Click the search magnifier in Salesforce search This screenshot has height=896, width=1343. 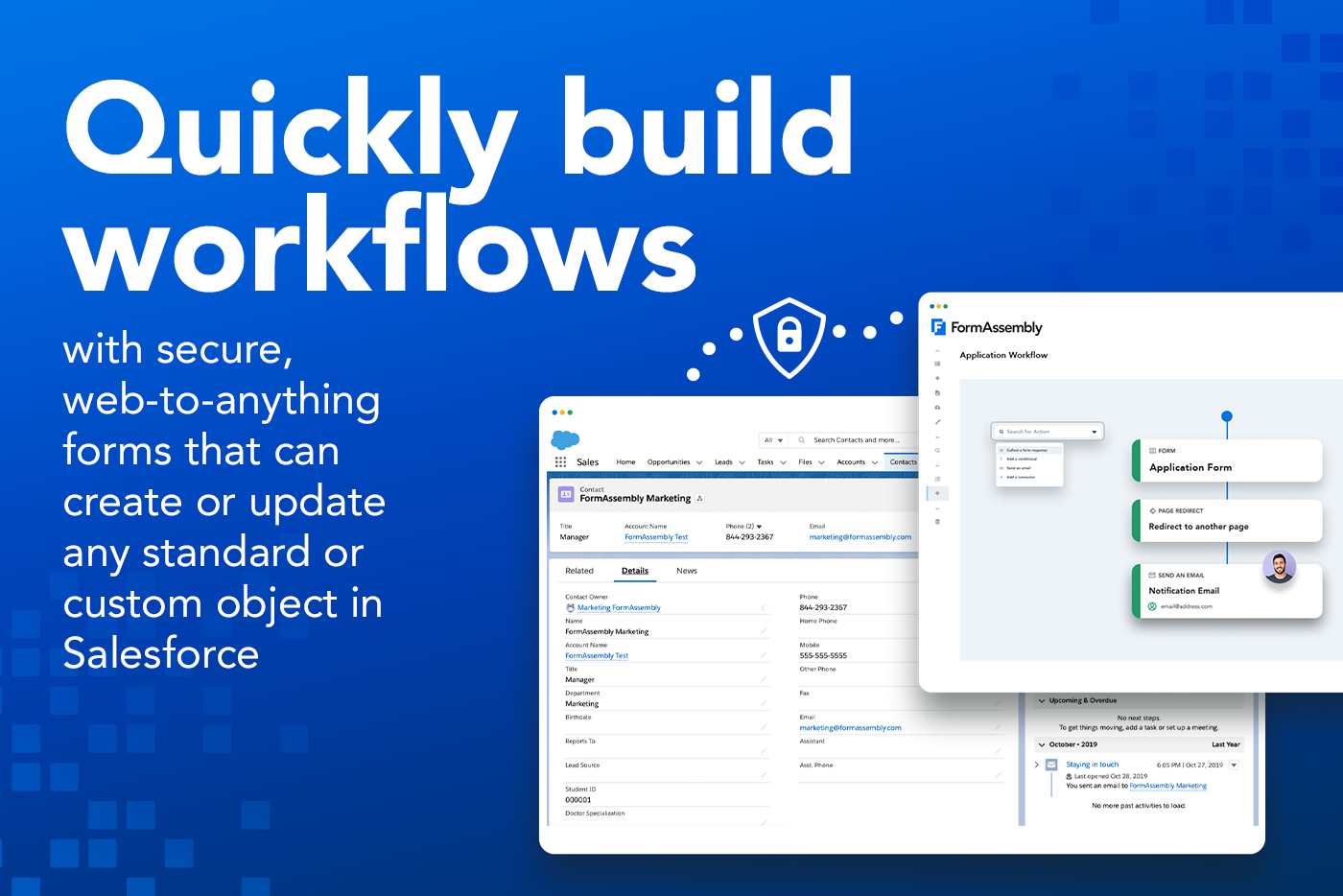802,440
